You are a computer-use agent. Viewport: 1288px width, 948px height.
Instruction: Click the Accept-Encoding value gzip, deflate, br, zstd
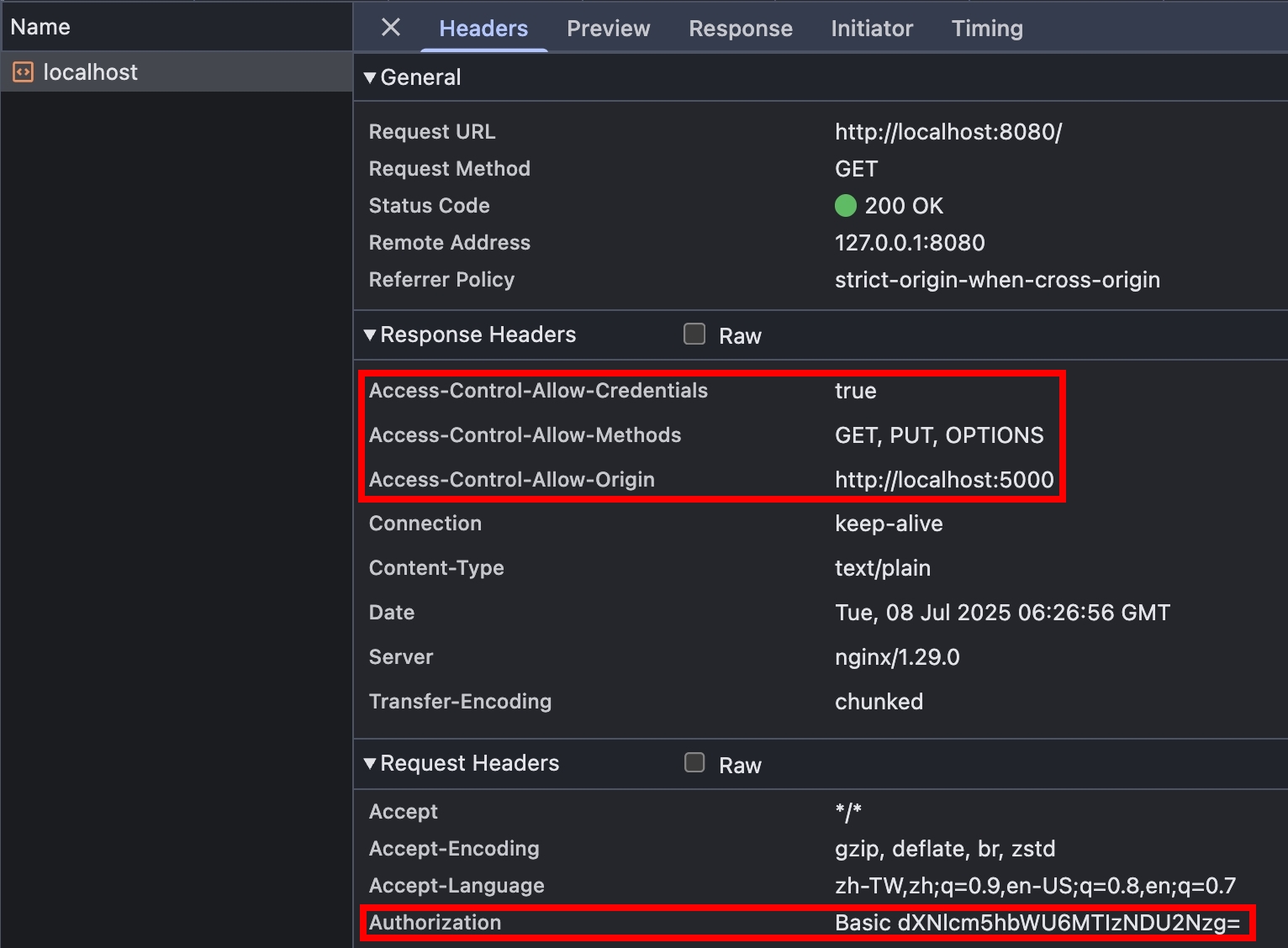(945, 849)
